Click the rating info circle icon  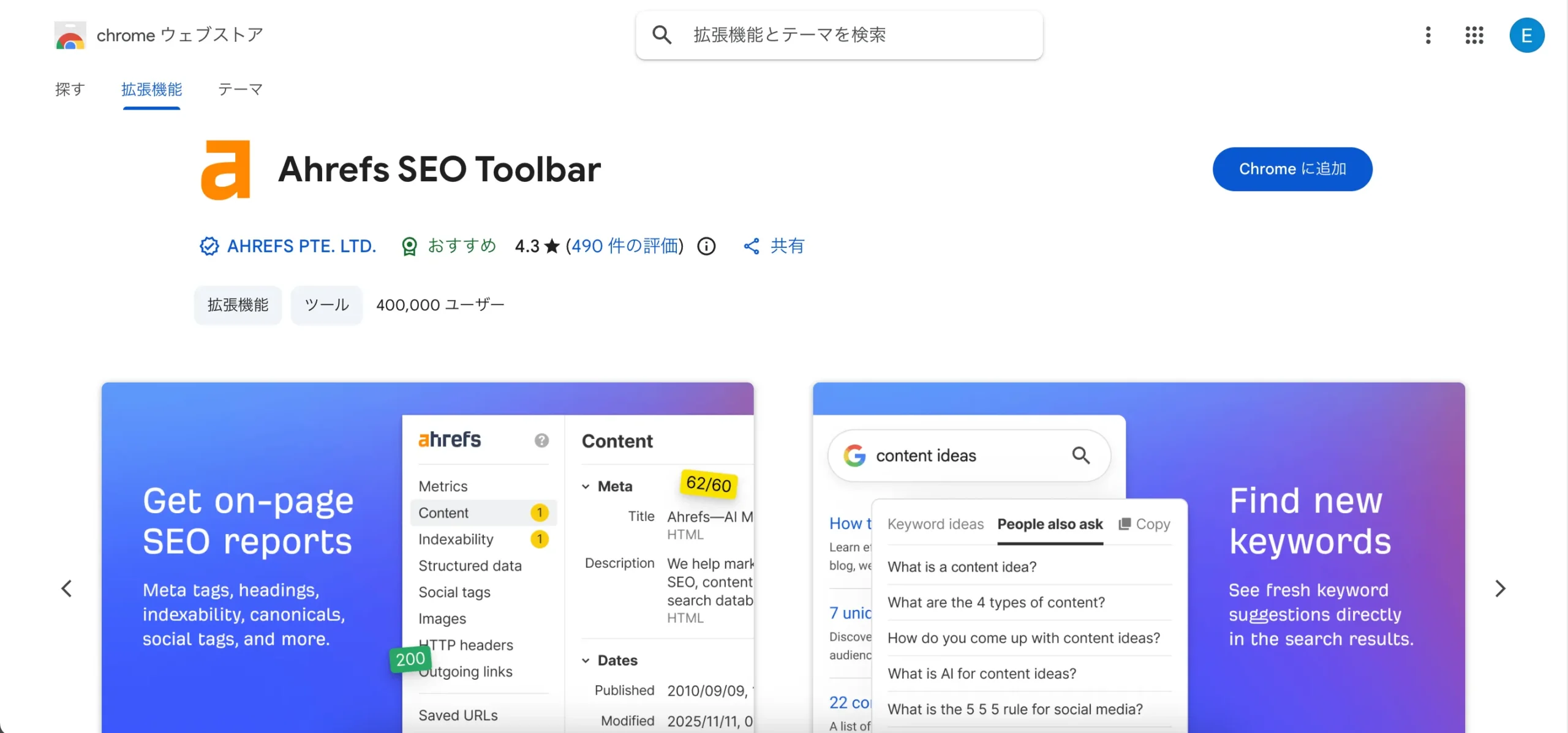pos(706,246)
